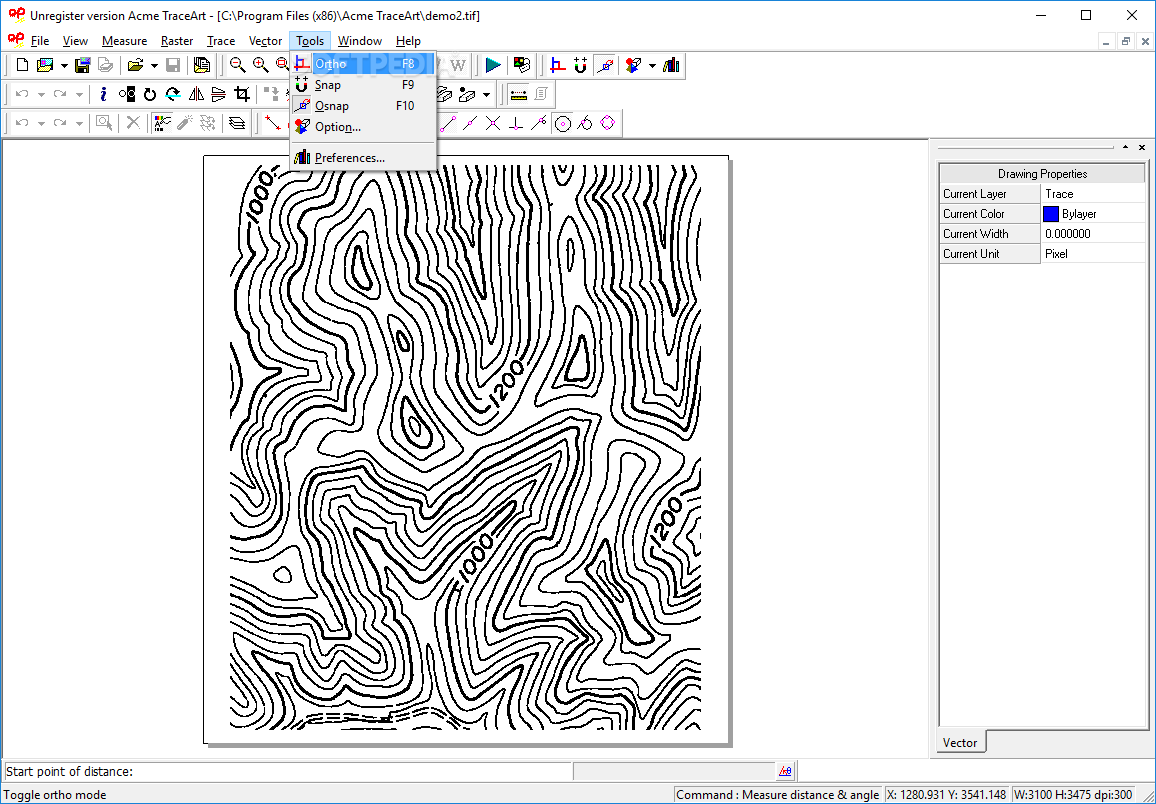Toggle Center object snap circle mode
Viewport: 1156px width, 804px height.
[563, 123]
